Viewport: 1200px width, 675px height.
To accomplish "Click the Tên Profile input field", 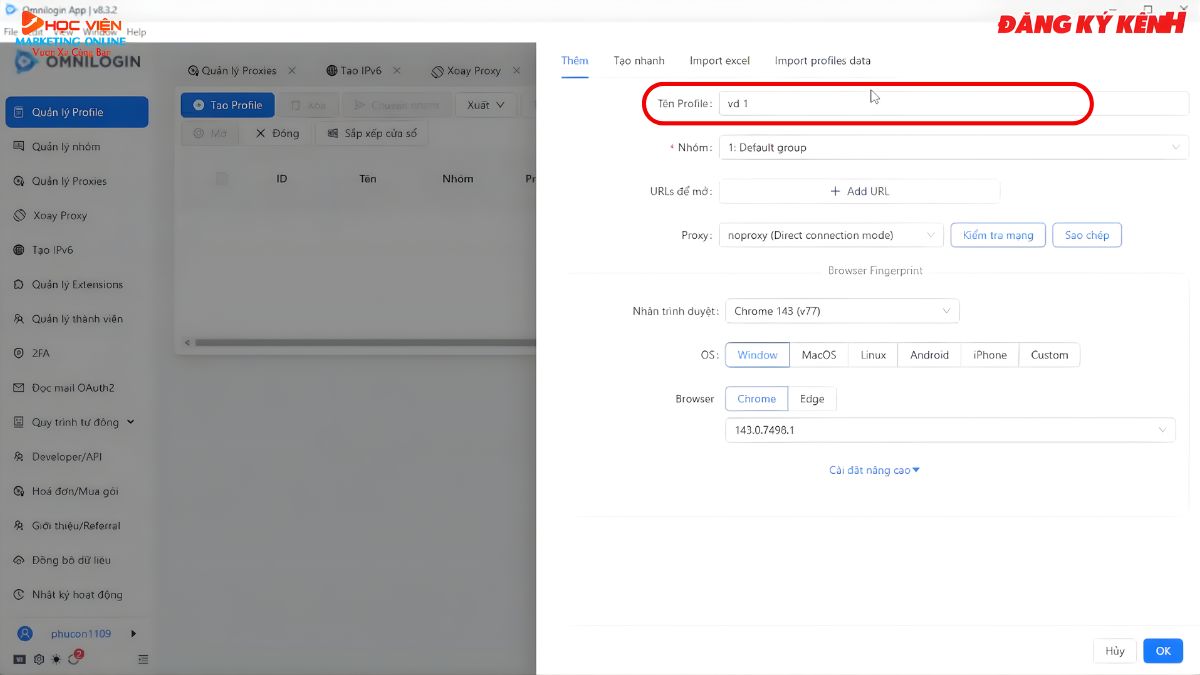I will tap(900, 104).
